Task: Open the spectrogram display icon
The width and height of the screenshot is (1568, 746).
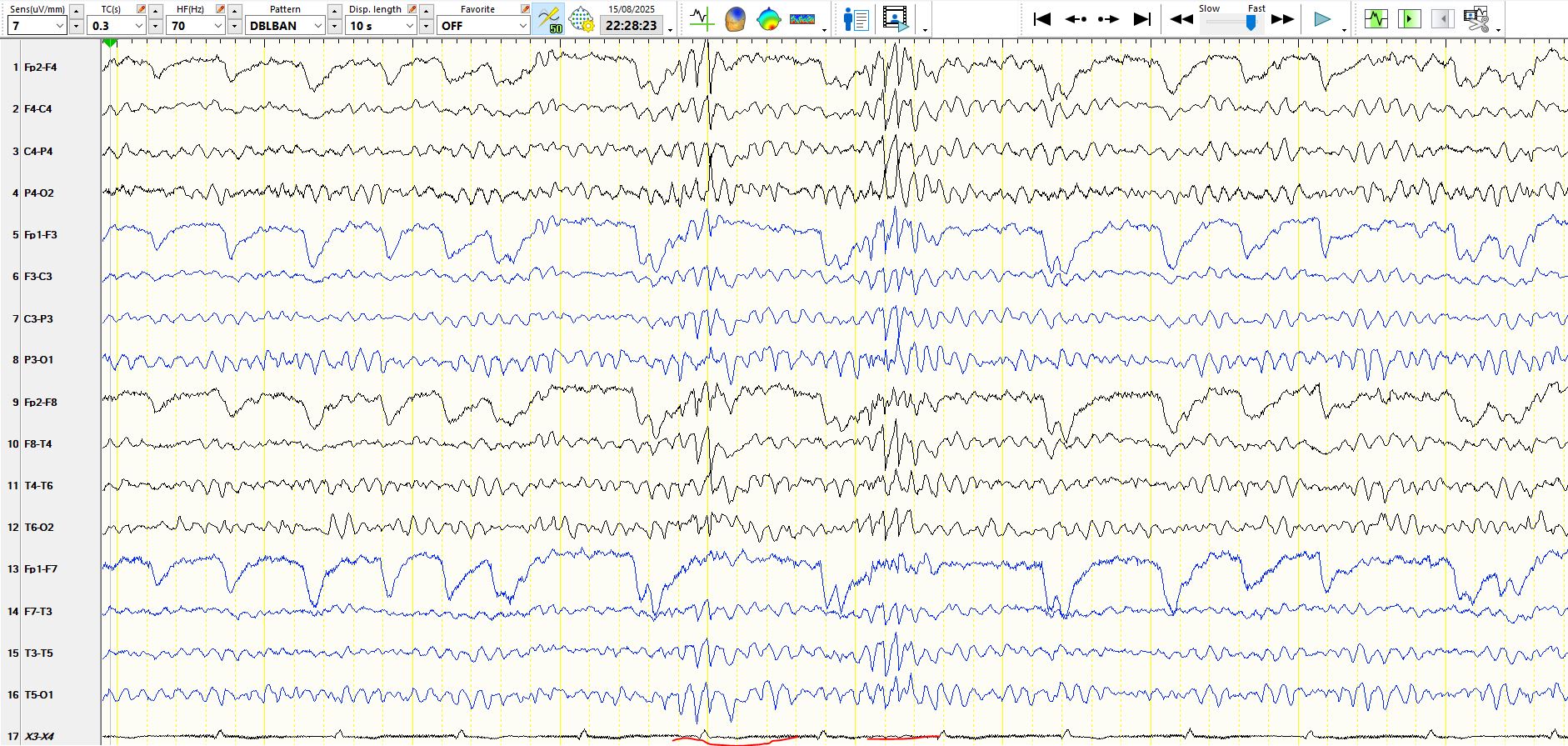Action: (802, 18)
